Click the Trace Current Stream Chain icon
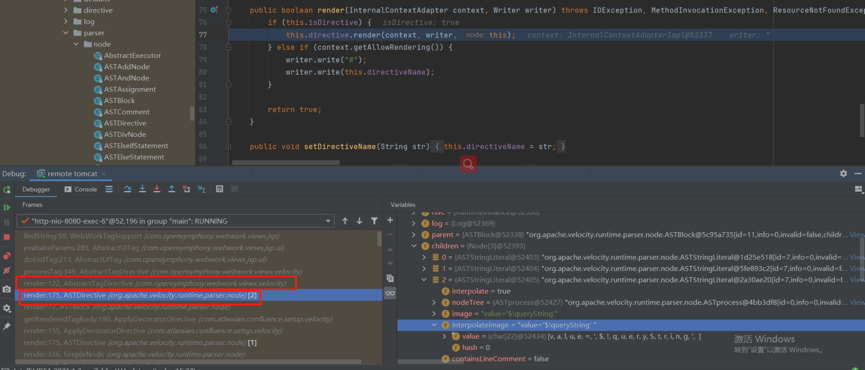 click(234, 189)
